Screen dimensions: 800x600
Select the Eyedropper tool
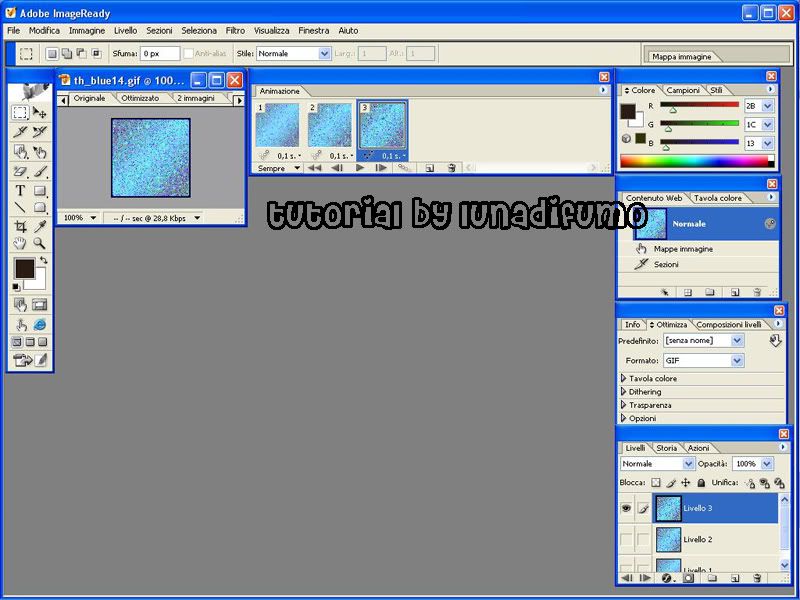click(x=40, y=227)
